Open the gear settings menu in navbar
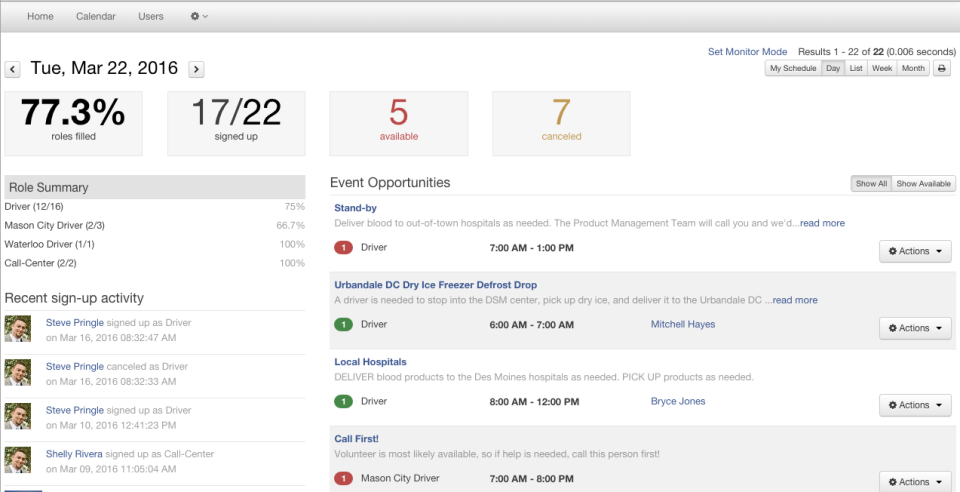This screenshot has height=492, width=960. pos(199,17)
